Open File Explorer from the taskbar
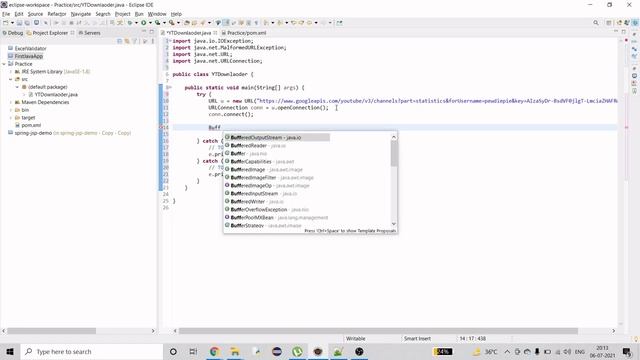 point(235,351)
